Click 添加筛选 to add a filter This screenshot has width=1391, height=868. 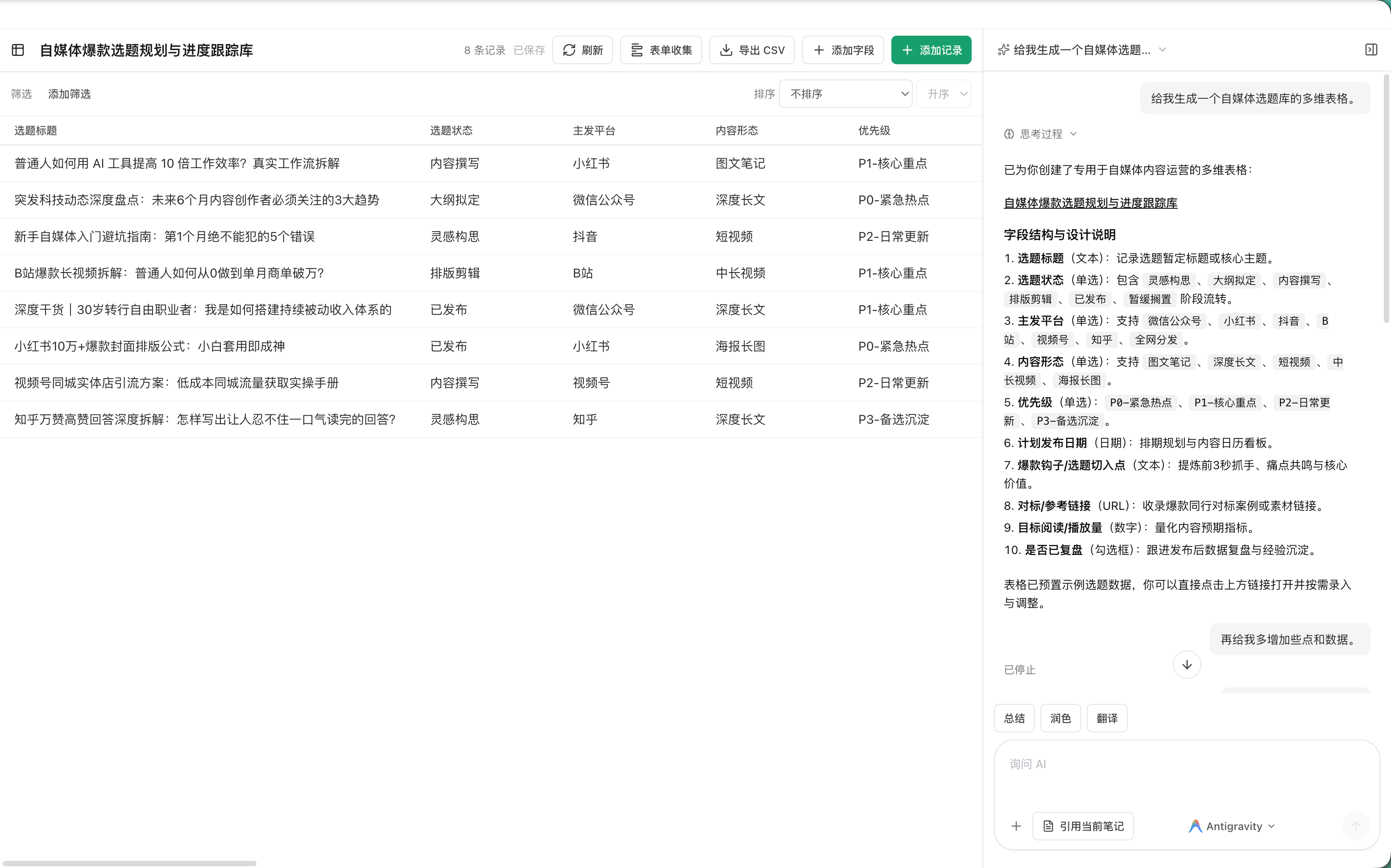pyautogui.click(x=70, y=94)
